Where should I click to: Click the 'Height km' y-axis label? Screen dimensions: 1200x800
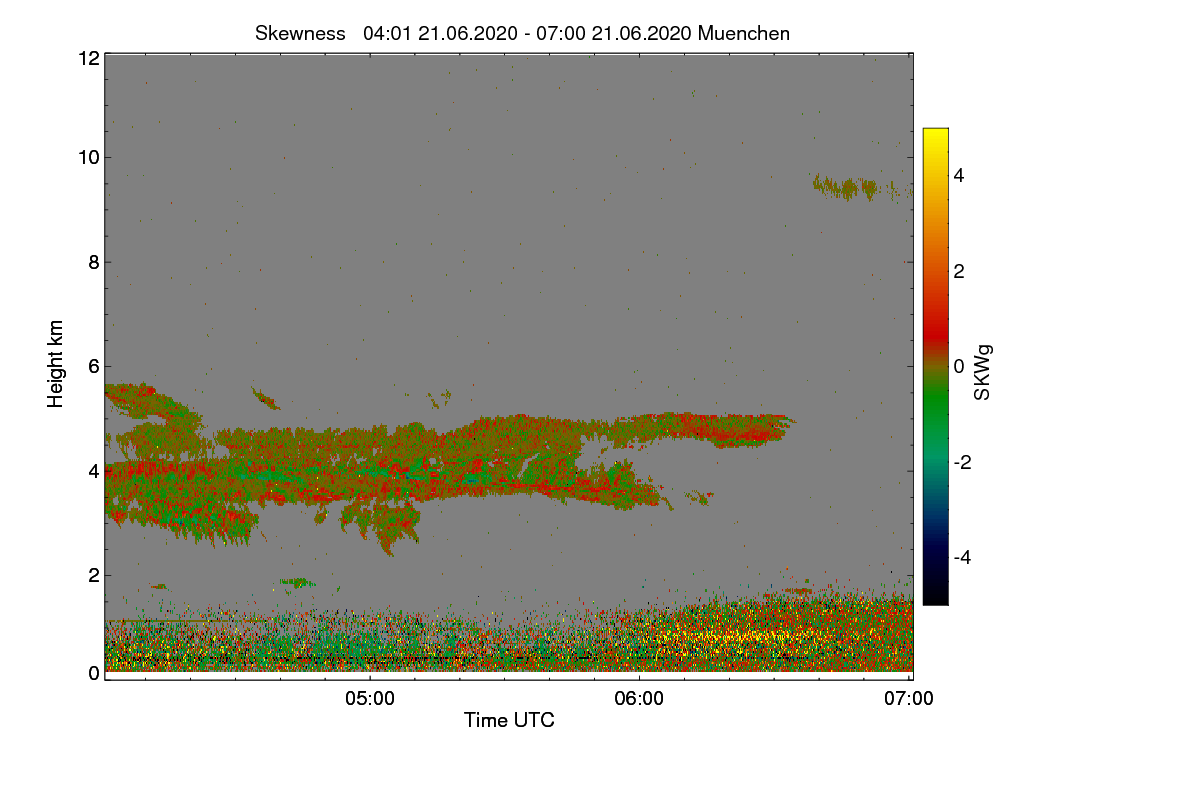coord(56,364)
